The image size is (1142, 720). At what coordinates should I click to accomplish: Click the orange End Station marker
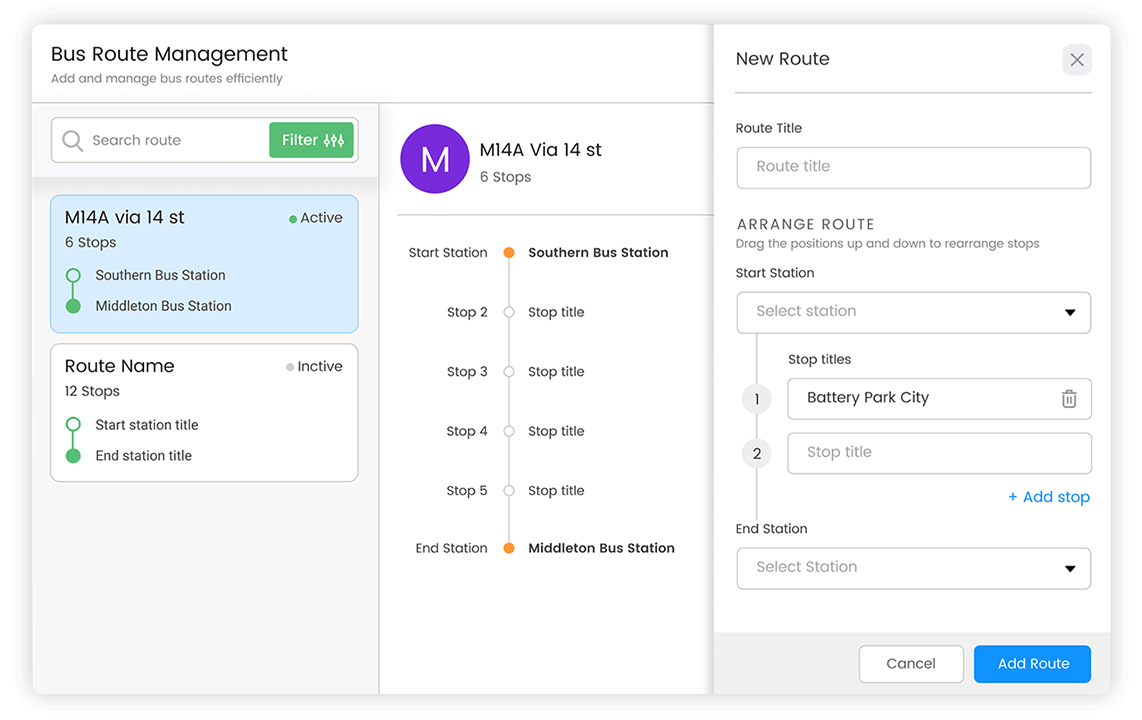click(509, 548)
